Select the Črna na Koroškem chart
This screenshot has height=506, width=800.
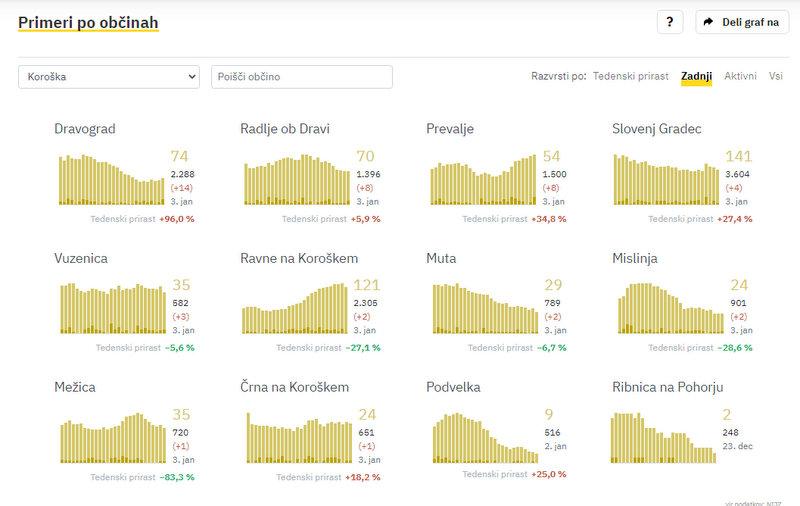(x=296, y=438)
